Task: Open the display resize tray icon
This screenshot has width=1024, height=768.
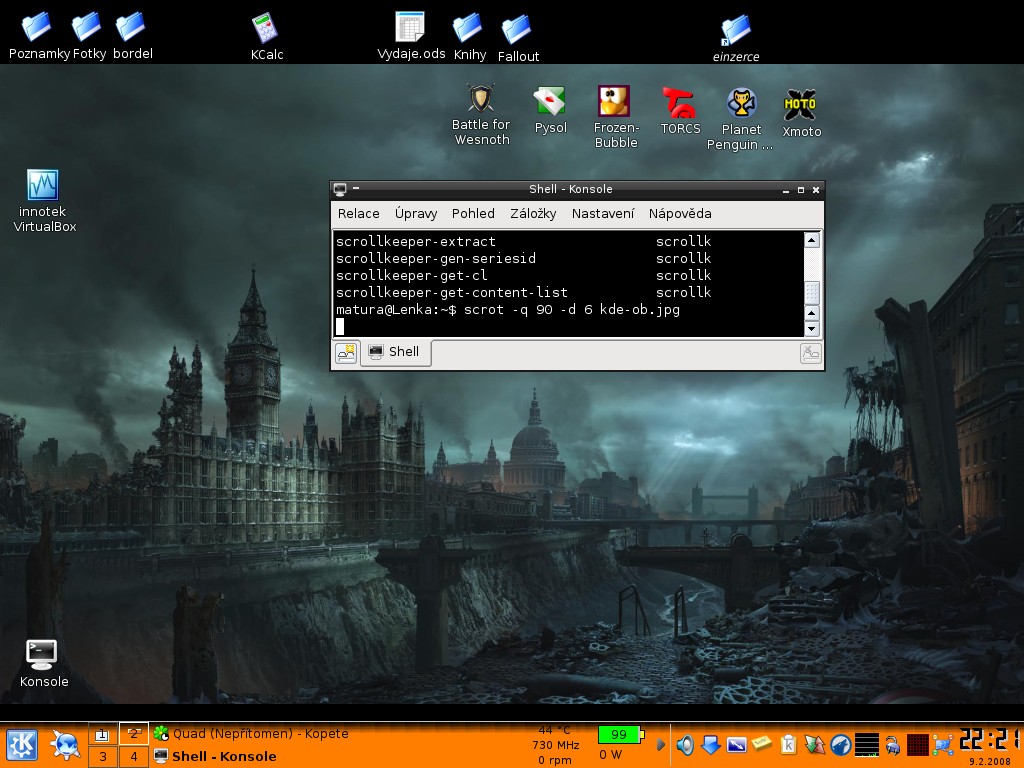Action: click(x=737, y=744)
